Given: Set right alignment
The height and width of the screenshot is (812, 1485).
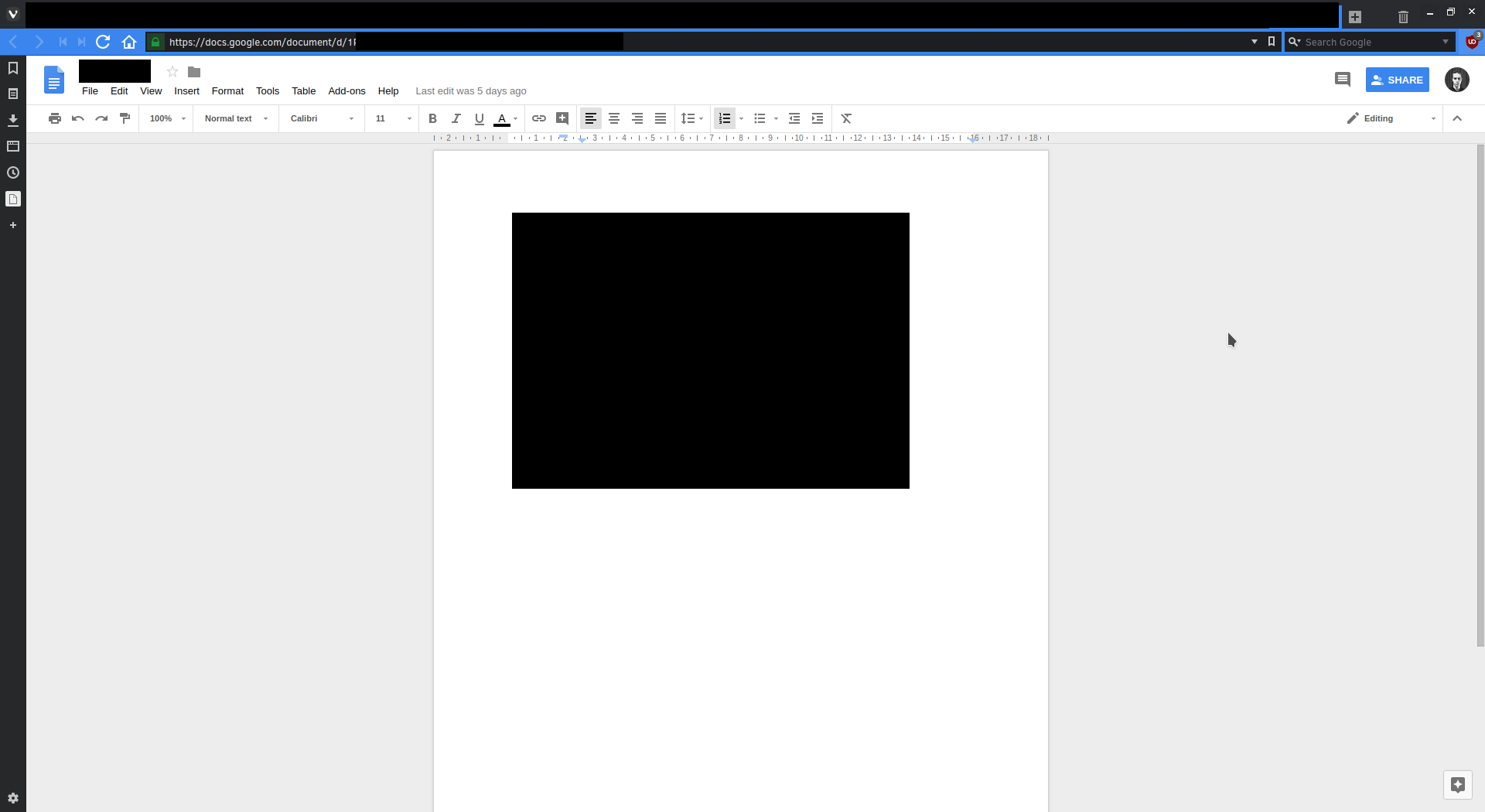Looking at the screenshot, I should click(637, 118).
